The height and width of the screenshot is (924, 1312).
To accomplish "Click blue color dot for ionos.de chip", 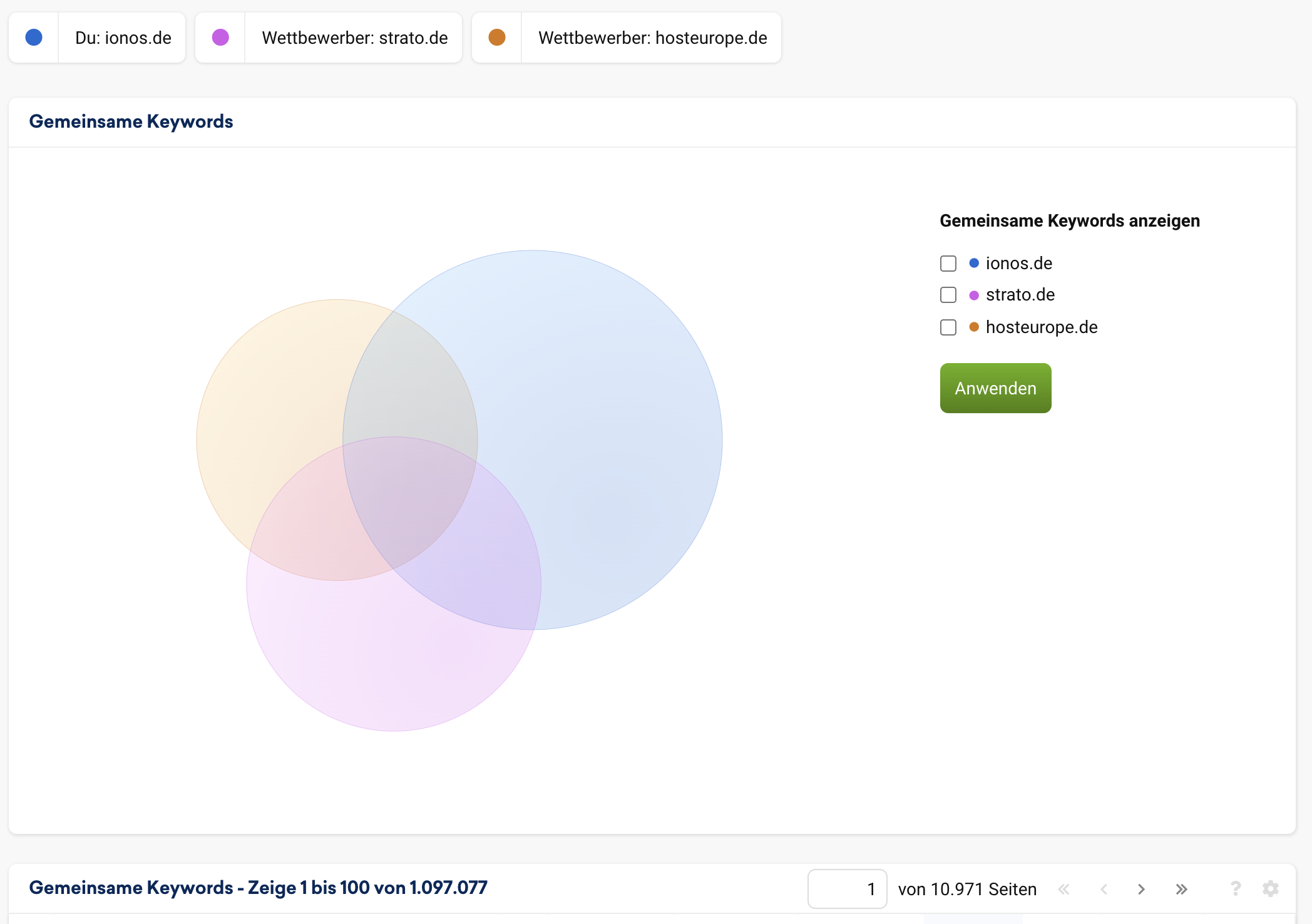I will 34,38.
